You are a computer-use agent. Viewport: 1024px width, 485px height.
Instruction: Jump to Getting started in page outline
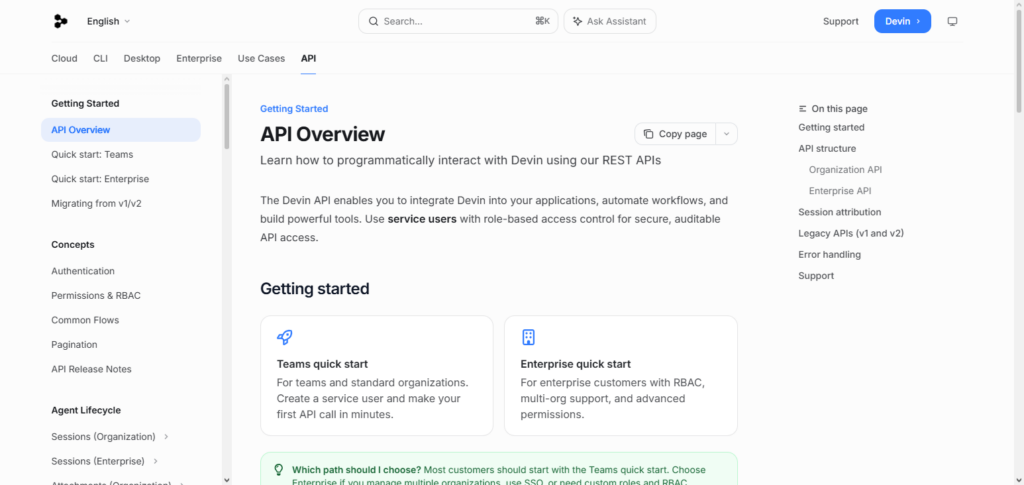click(831, 127)
